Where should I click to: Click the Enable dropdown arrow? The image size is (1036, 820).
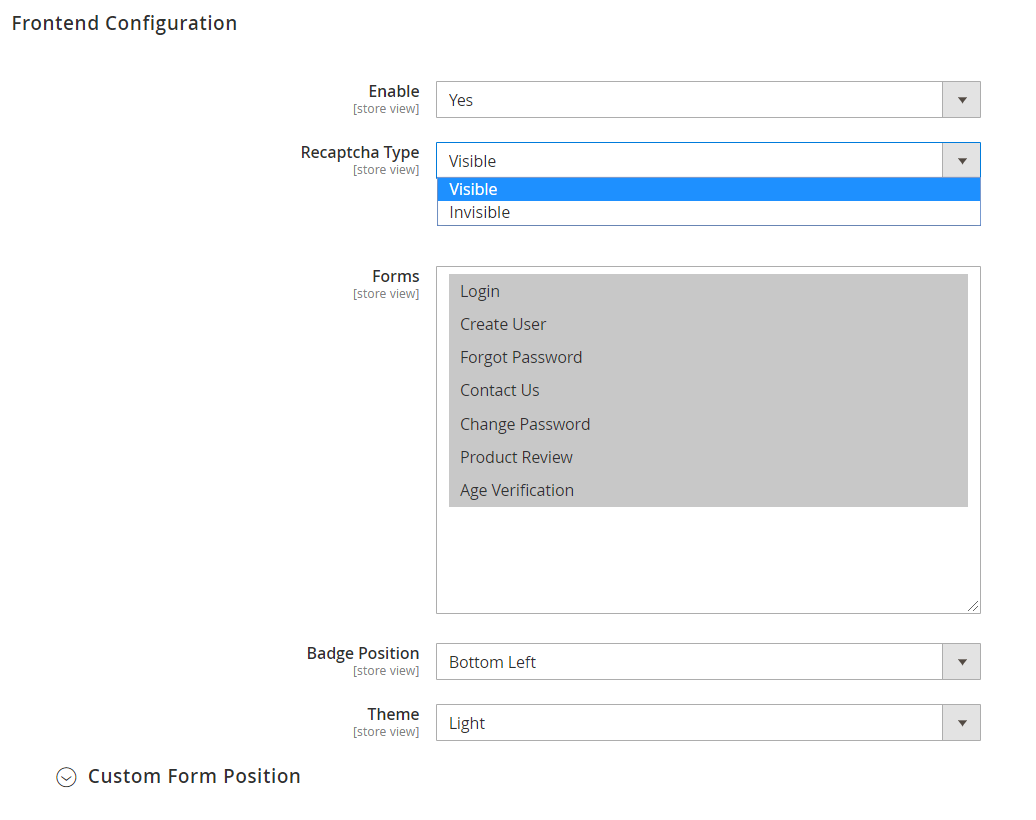[961, 100]
